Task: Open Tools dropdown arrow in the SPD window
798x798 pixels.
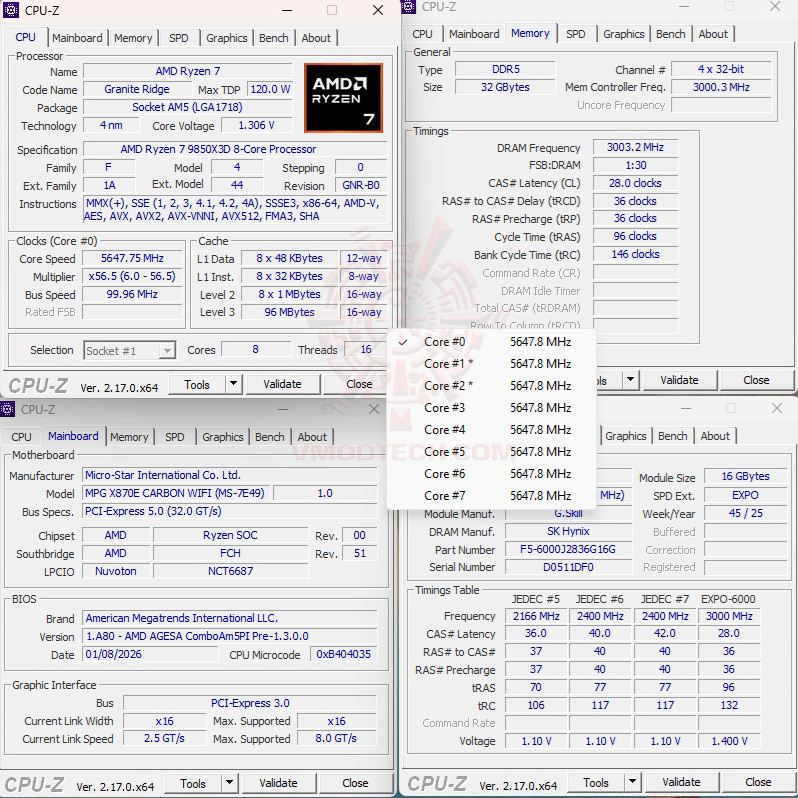Action: tap(633, 782)
